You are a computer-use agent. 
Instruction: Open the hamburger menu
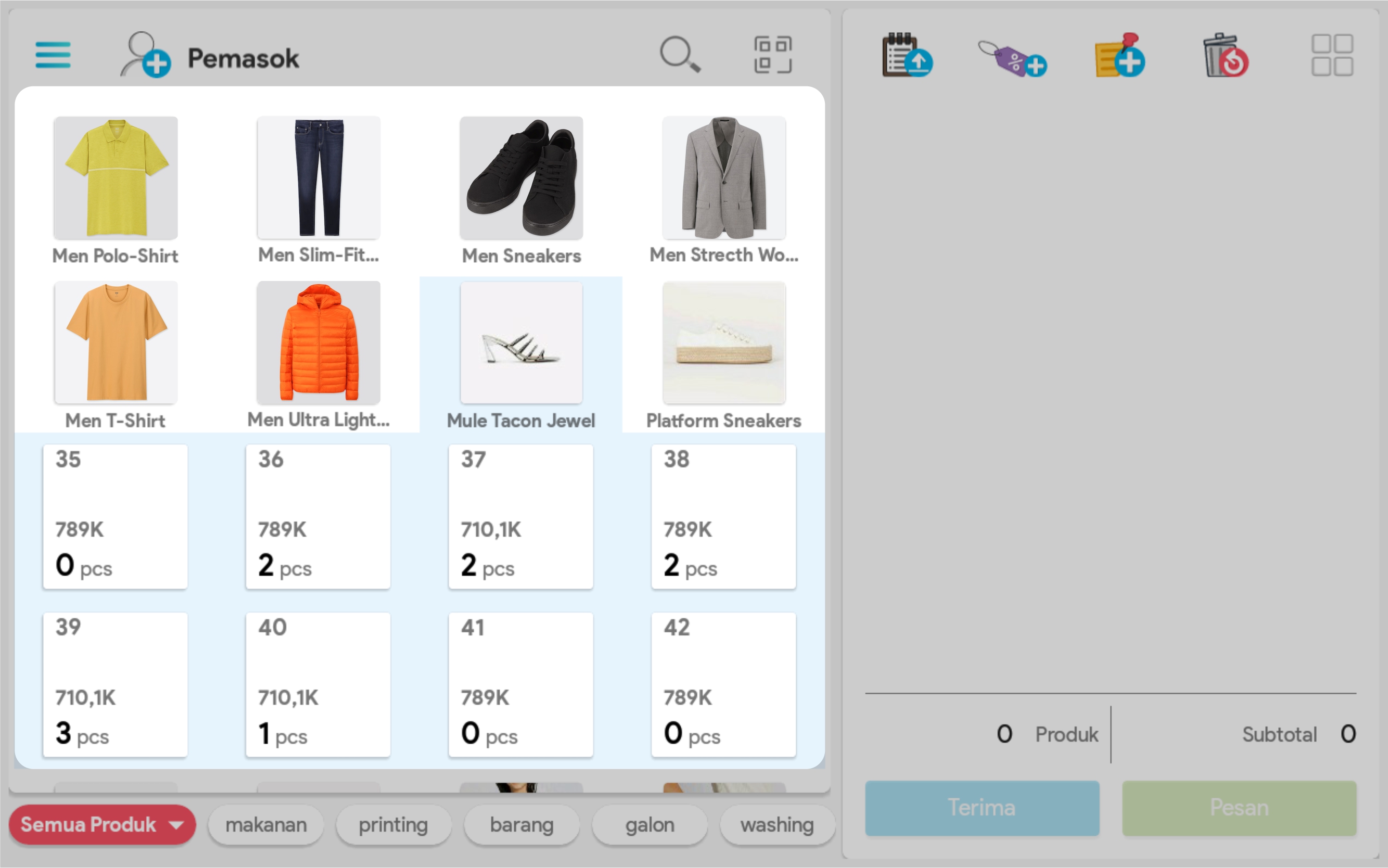pos(53,55)
